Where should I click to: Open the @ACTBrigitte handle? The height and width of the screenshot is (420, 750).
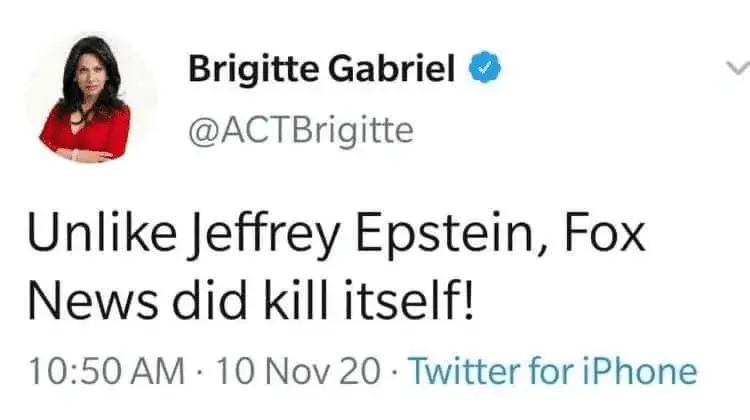tap(300, 130)
